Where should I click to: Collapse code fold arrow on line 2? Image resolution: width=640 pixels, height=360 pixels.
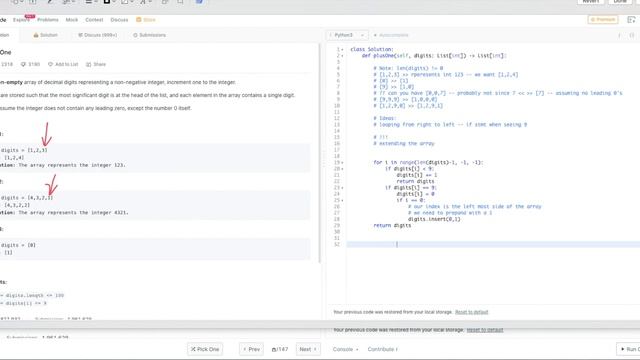[342, 56]
